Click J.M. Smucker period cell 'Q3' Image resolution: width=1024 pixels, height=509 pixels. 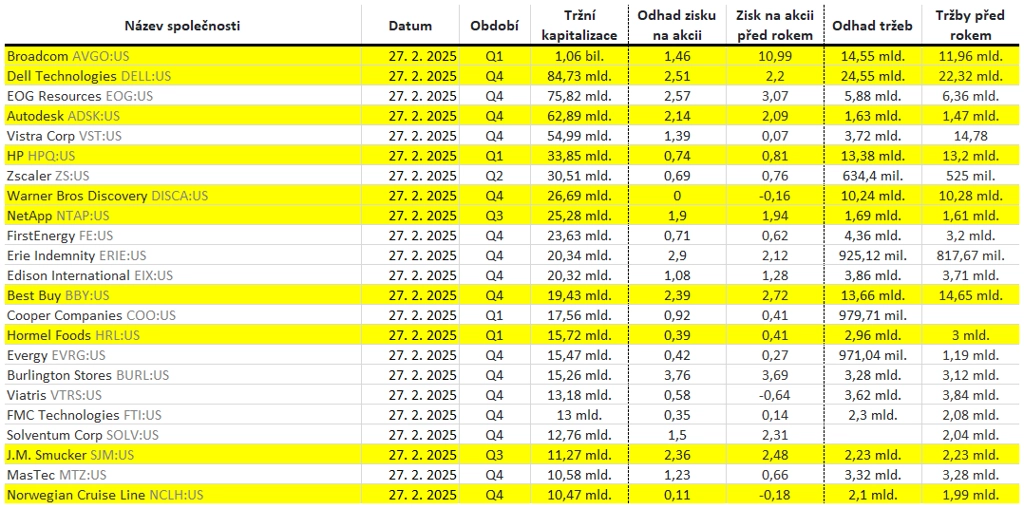494,455
